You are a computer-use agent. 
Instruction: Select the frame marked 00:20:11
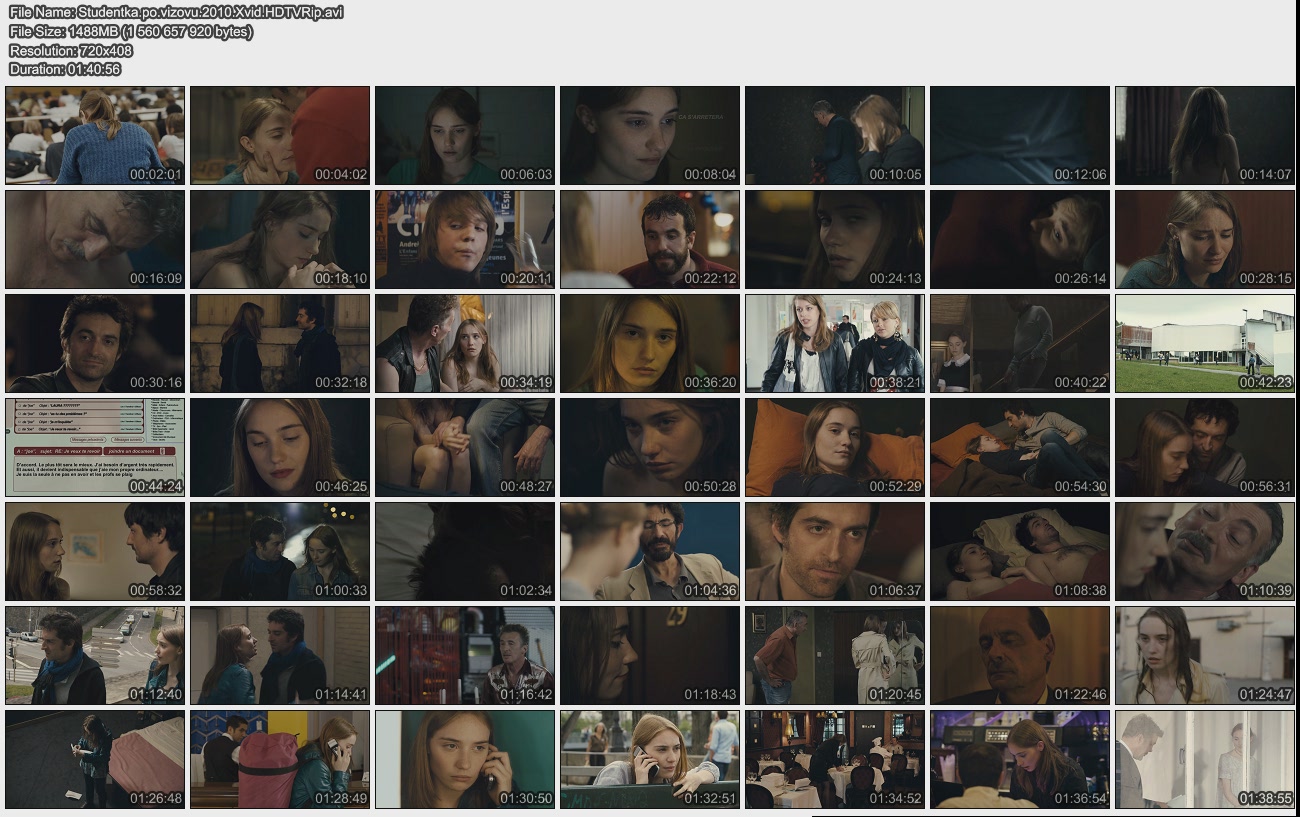465,239
